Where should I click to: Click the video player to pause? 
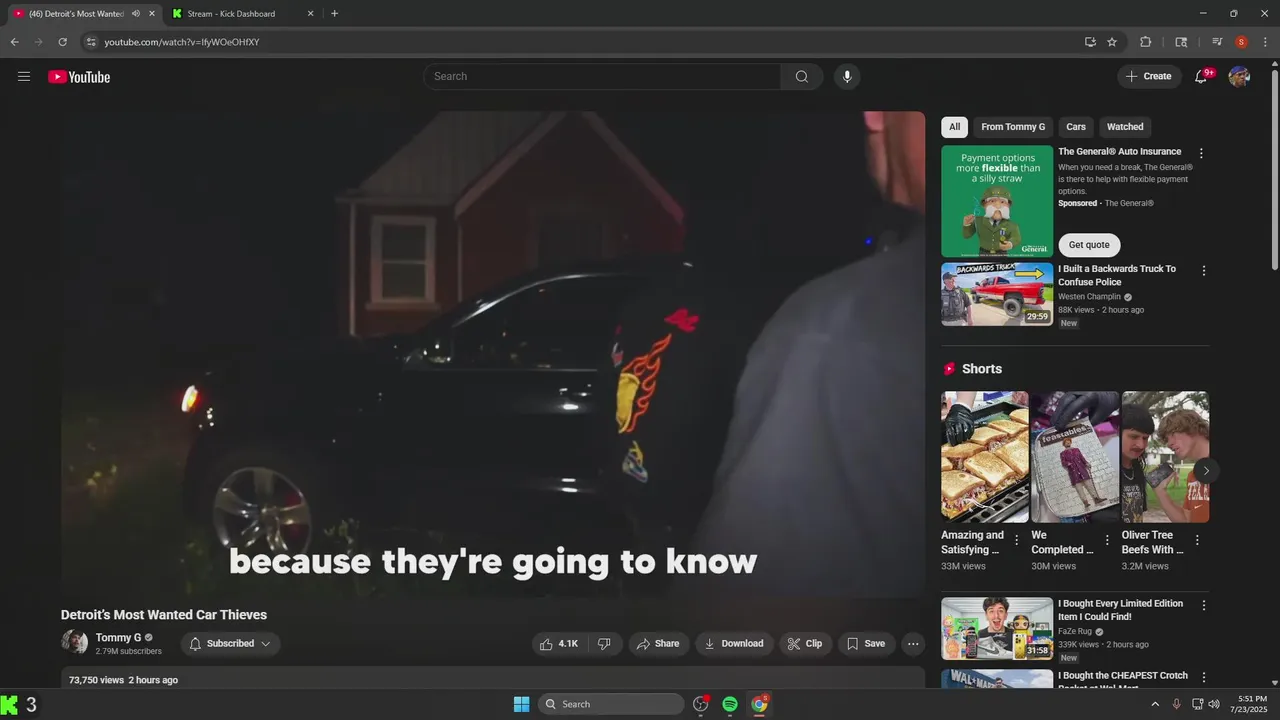(x=493, y=355)
